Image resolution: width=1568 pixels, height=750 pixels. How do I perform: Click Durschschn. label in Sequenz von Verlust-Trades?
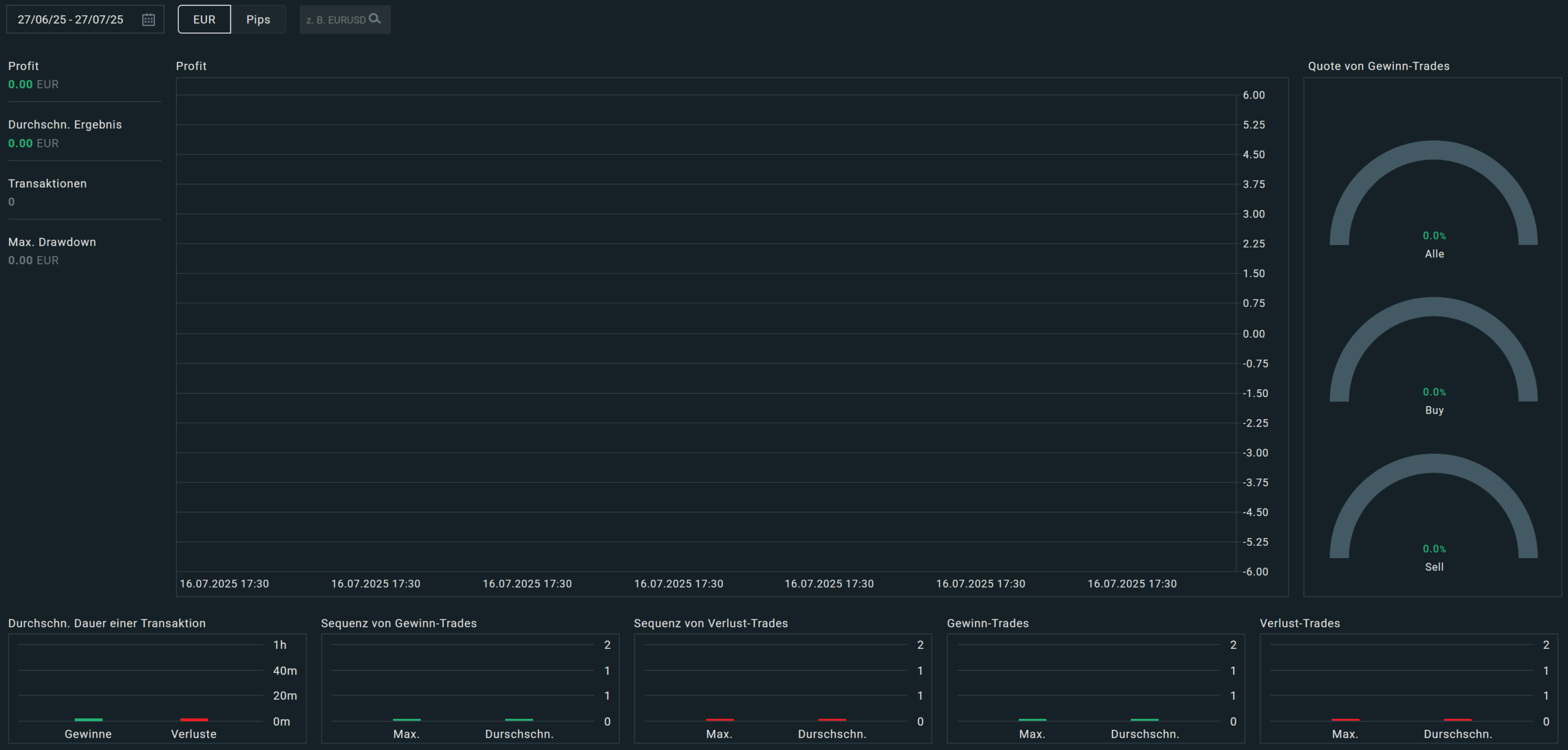coord(832,734)
